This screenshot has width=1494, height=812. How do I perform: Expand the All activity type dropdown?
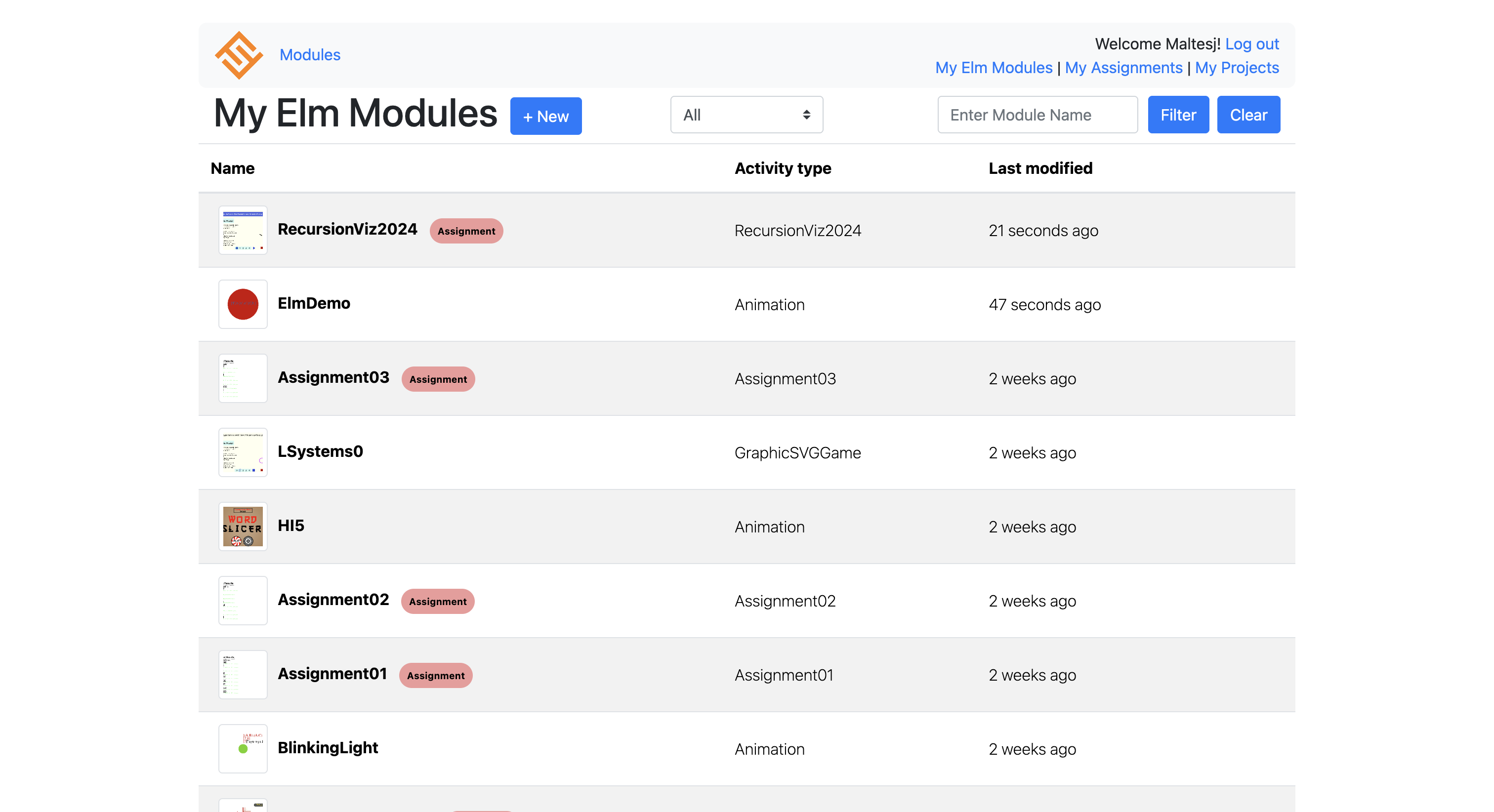tap(746, 115)
